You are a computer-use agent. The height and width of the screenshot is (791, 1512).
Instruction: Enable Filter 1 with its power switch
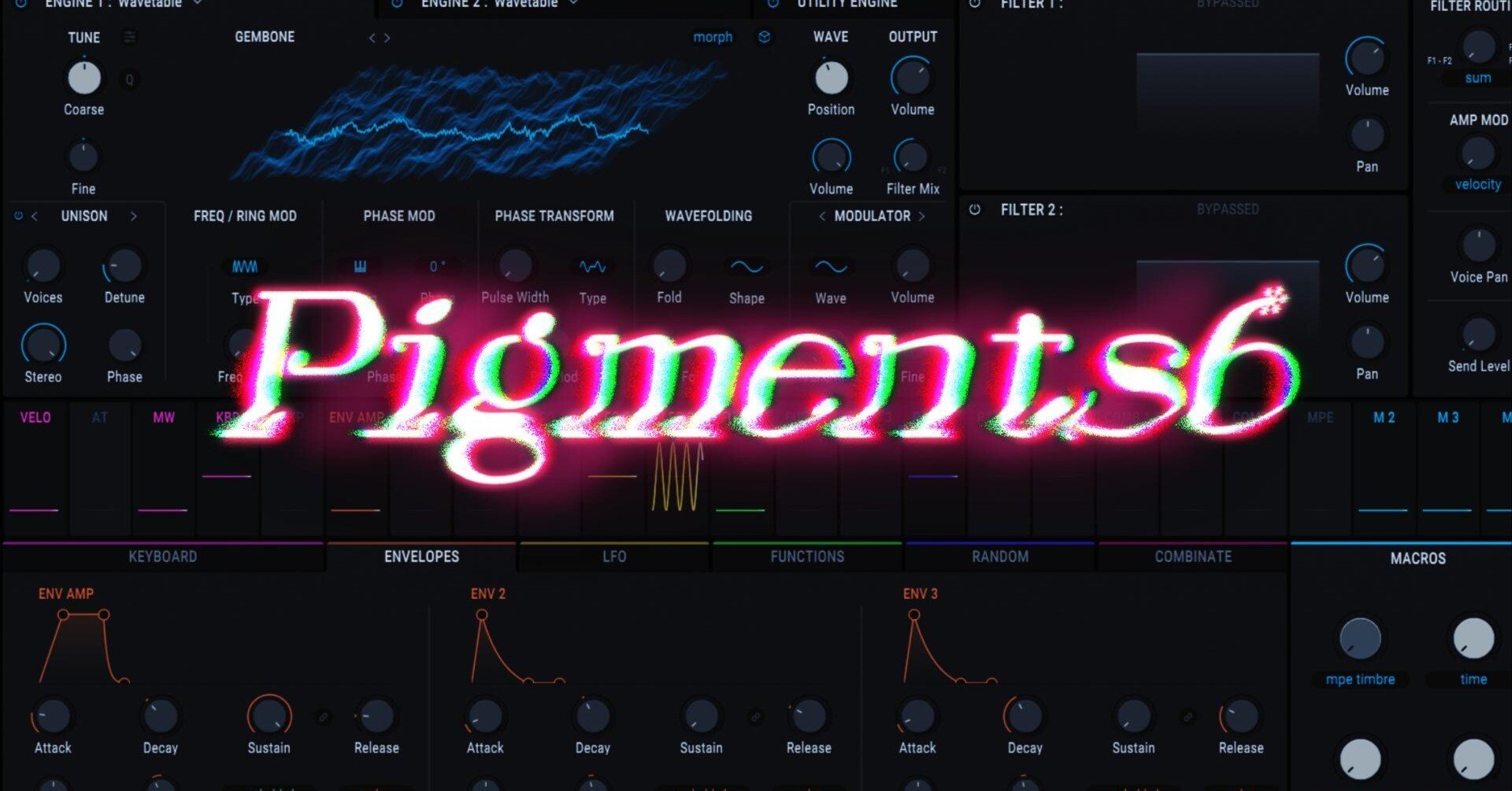pyautogui.click(x=976, y=5)
